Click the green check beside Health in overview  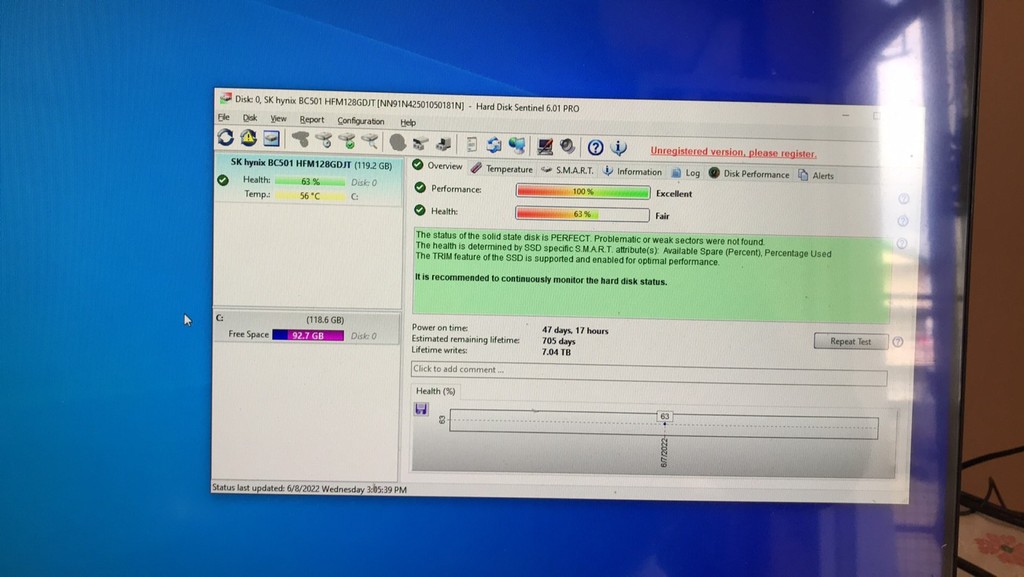[x=419, y=210]
